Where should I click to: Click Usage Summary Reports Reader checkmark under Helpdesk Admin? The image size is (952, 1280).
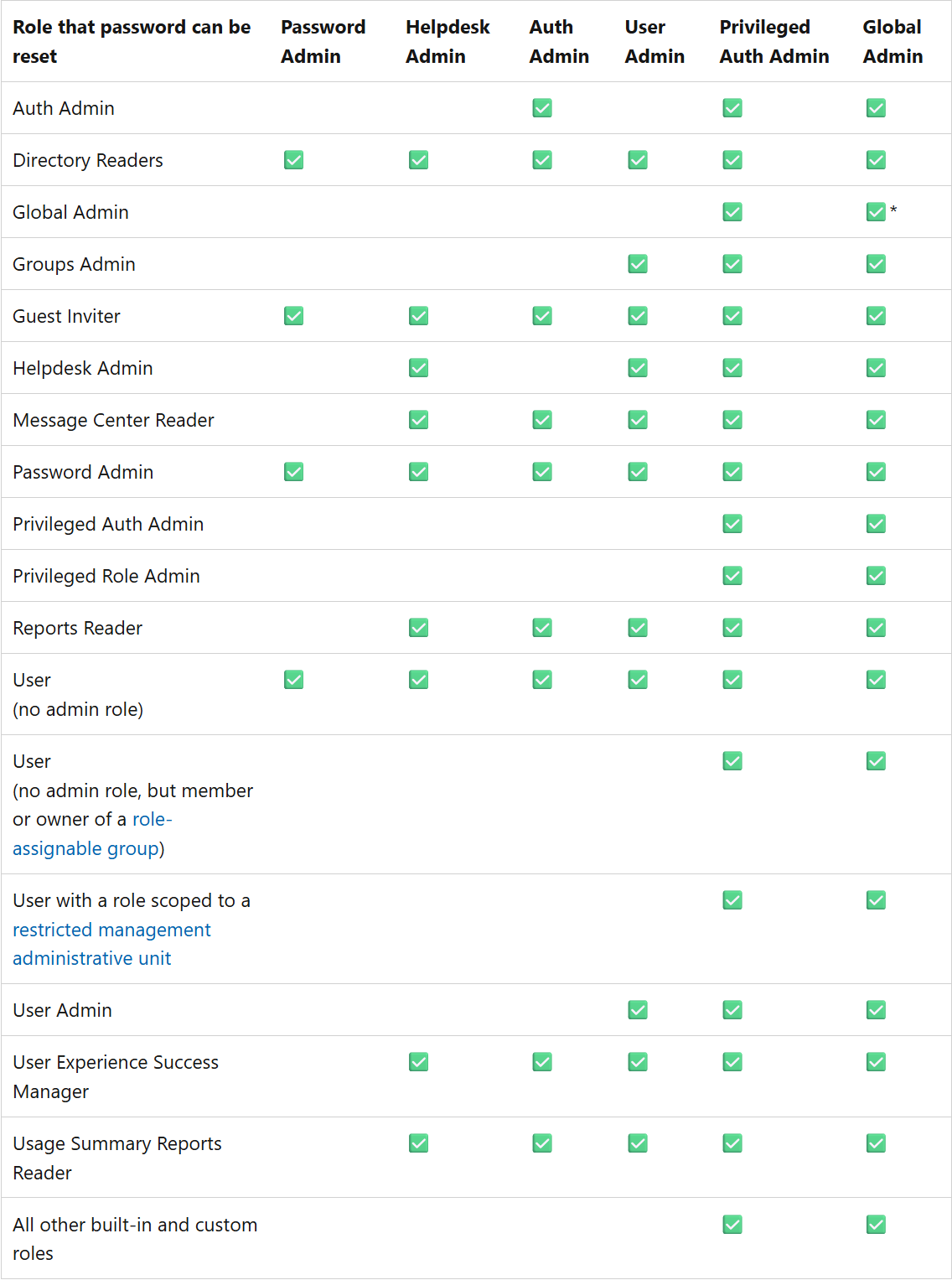418,1143
